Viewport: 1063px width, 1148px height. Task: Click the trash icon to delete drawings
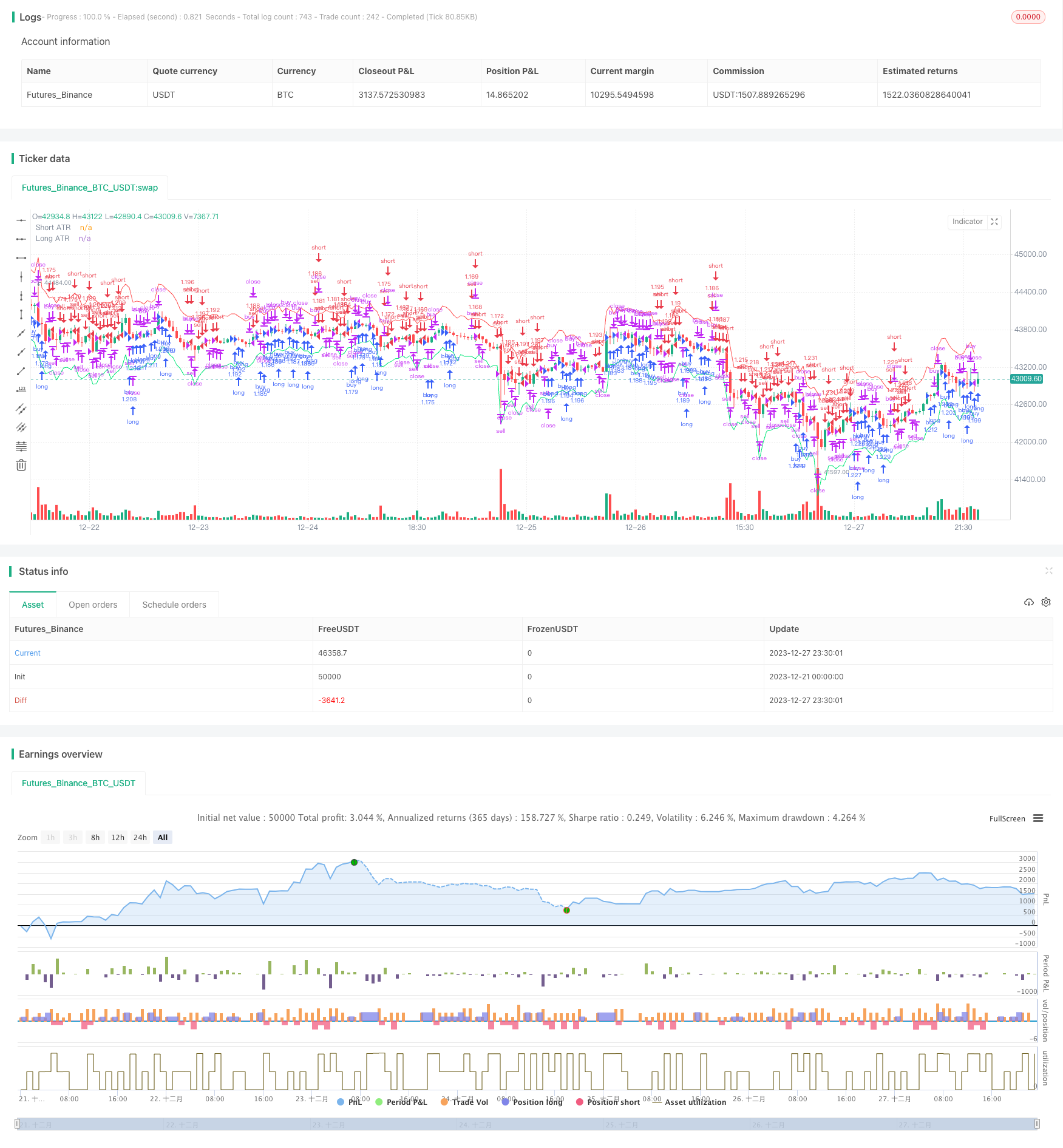(21, 465)
